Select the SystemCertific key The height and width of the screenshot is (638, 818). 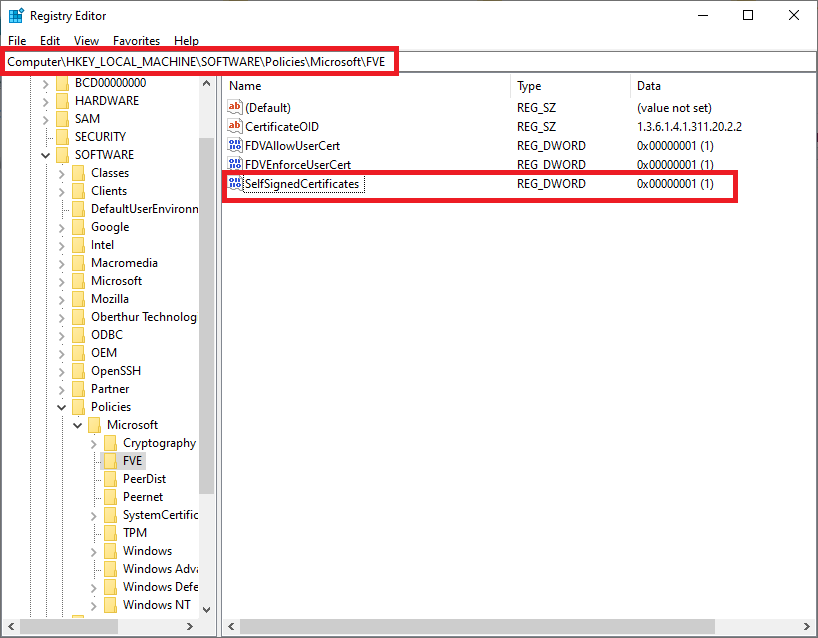(161, 515)
